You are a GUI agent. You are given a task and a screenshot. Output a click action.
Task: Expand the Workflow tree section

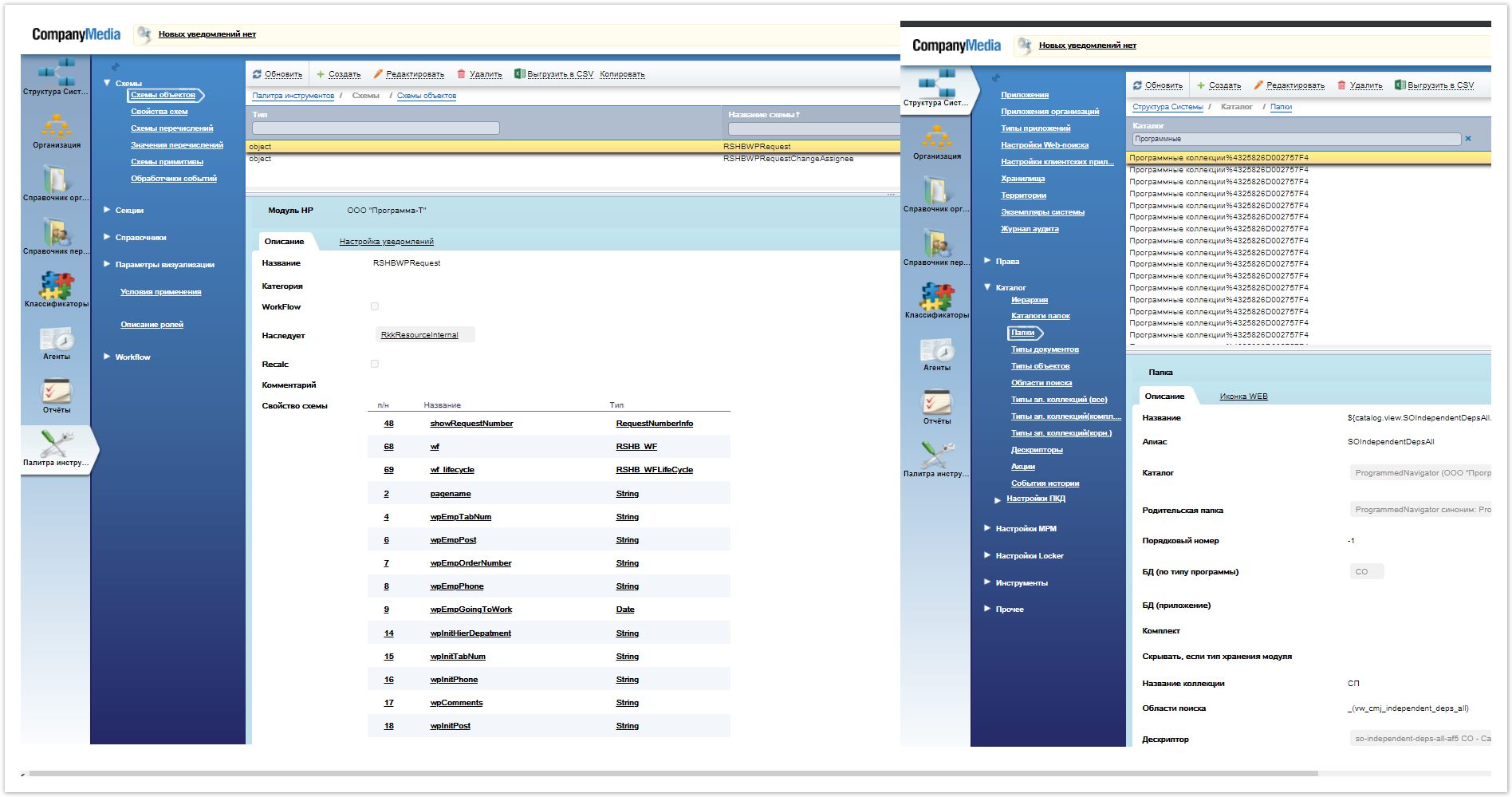click(107, 357)
